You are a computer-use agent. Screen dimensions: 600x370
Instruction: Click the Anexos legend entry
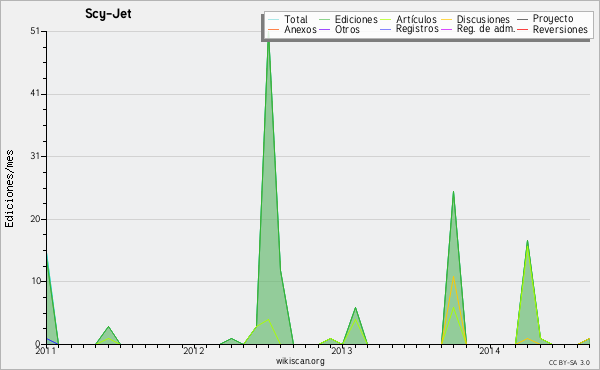(x=292, y=29)
